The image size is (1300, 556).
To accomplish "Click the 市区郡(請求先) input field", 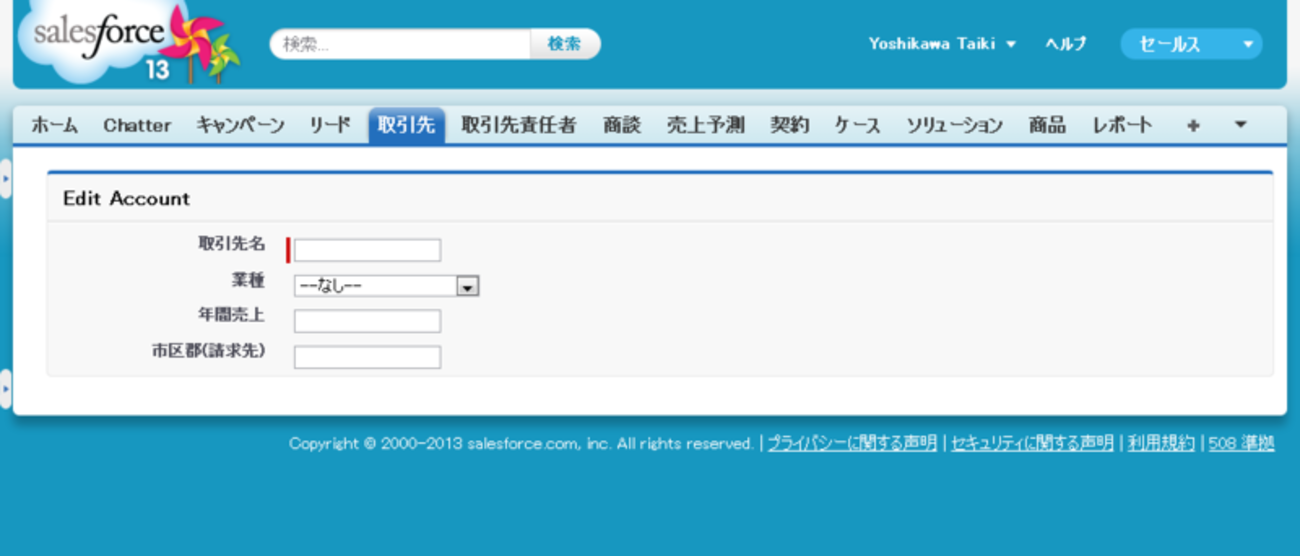I will pyautogui.click(x=367, y=357).
